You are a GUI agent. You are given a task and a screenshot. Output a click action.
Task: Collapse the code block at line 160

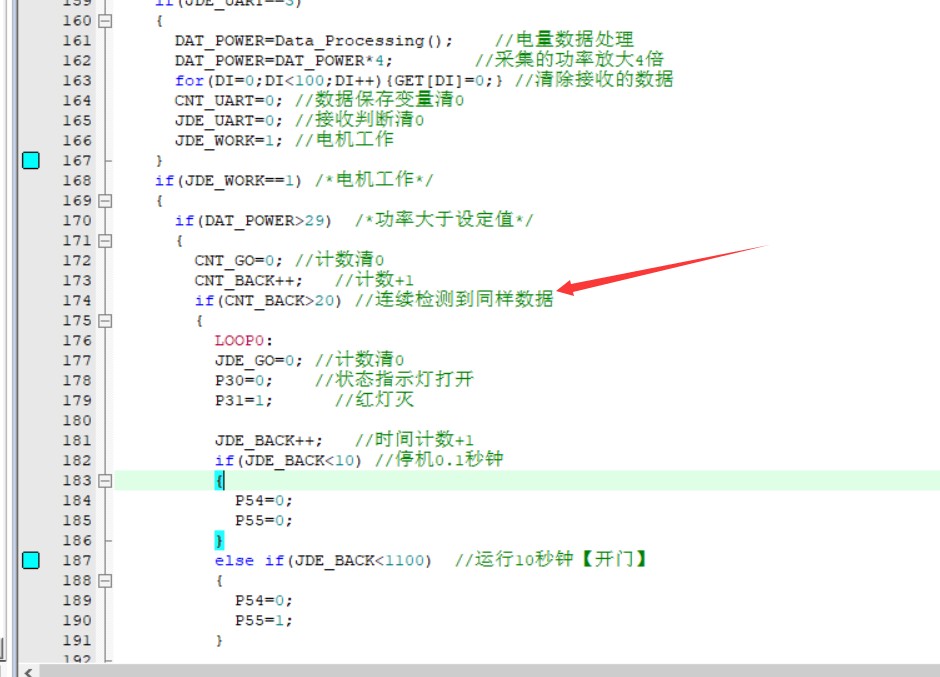coord(106,21)
